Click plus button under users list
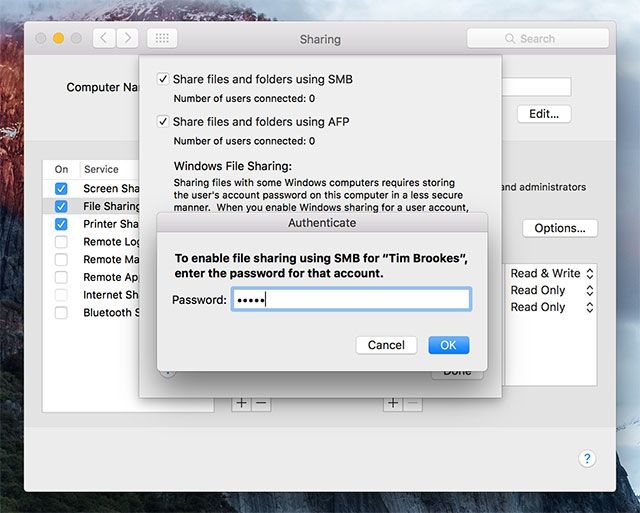 (x=393, y=403)
